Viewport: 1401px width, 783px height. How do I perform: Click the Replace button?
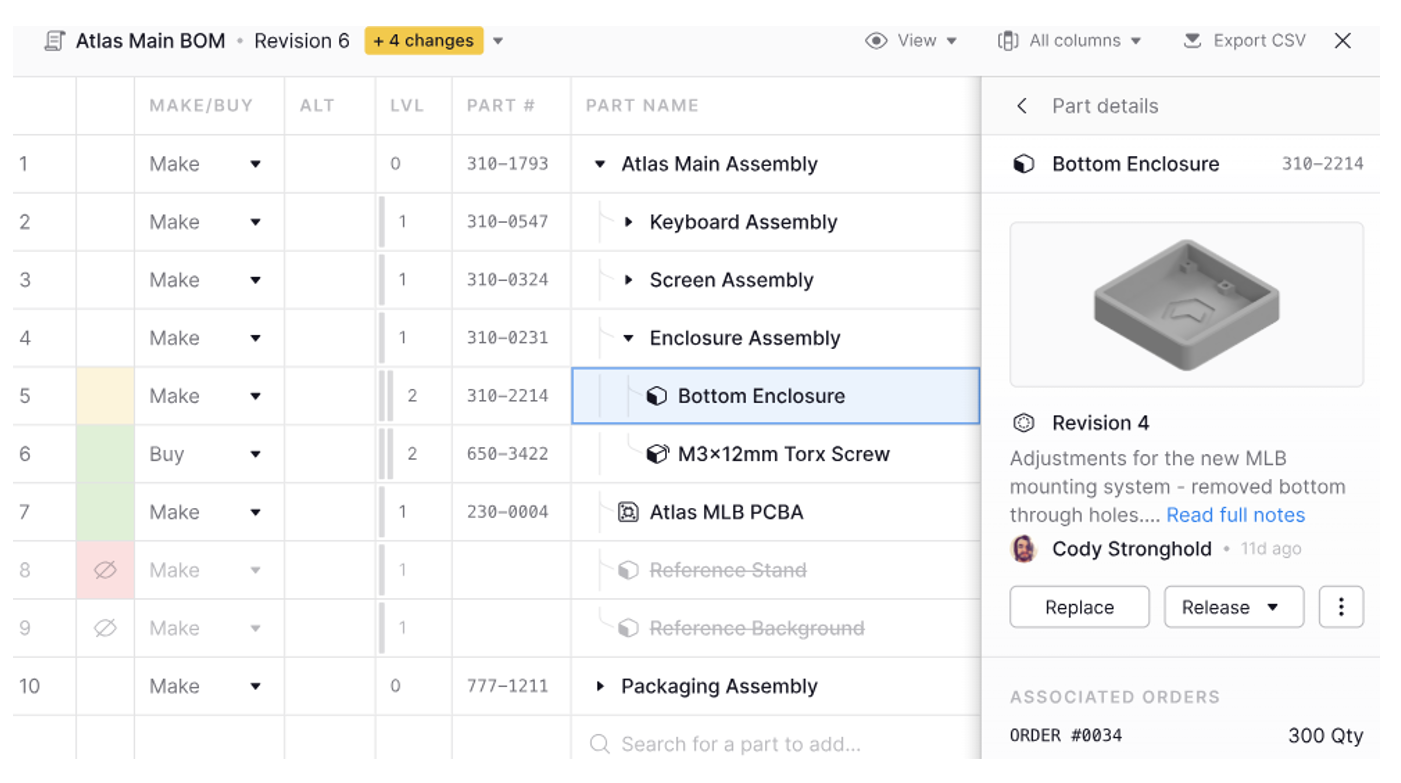(1079, 607)
